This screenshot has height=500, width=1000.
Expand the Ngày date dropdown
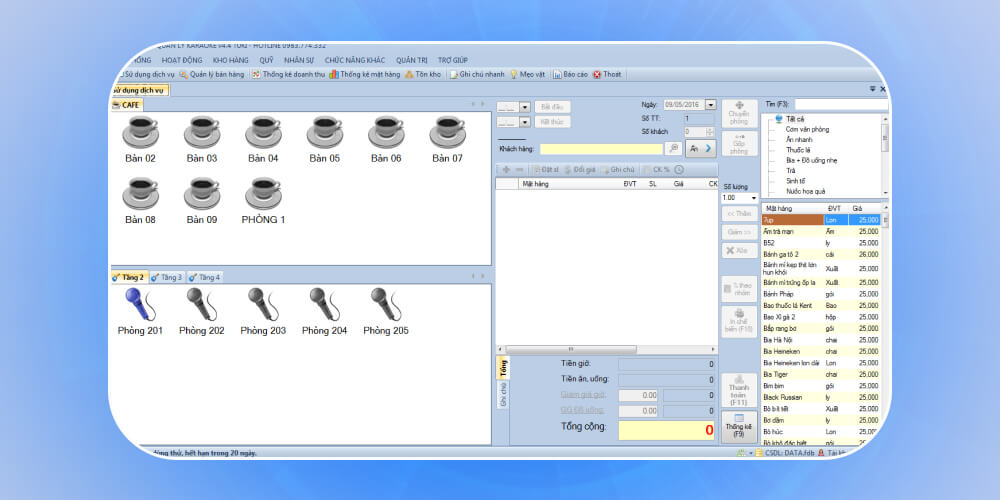pyautogui.click(x=710, y=105)
